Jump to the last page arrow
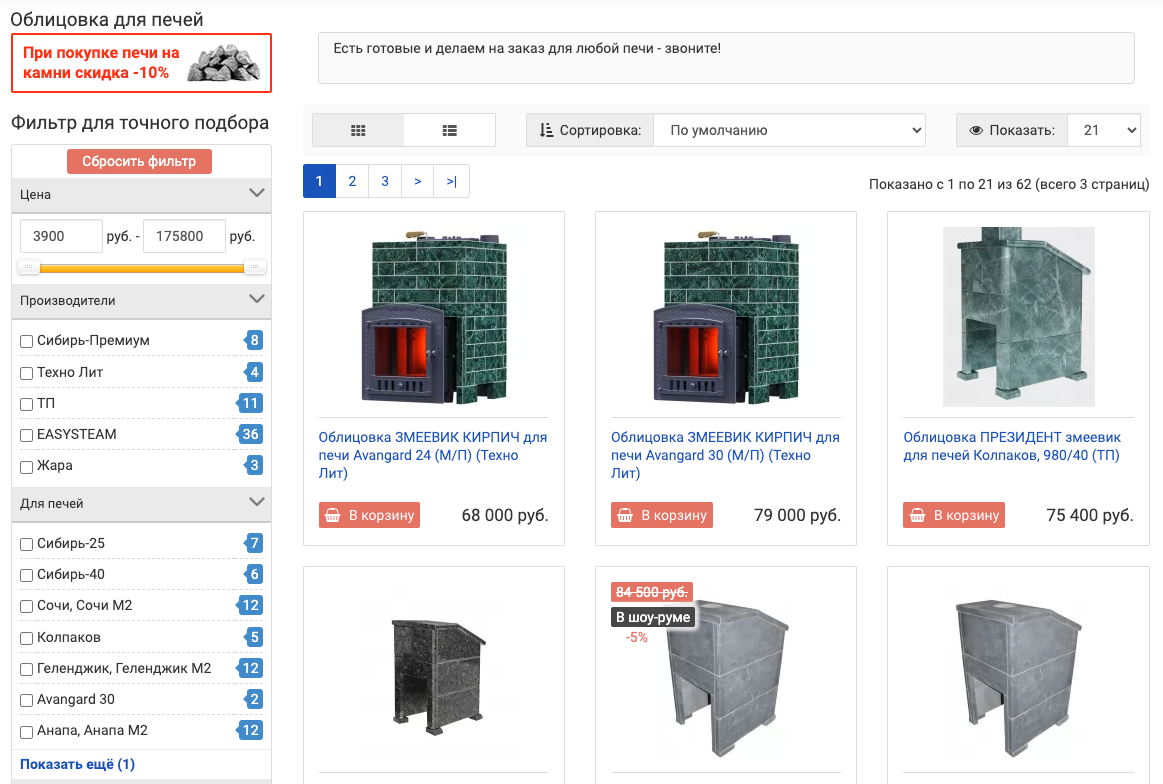 coord(452,181)
